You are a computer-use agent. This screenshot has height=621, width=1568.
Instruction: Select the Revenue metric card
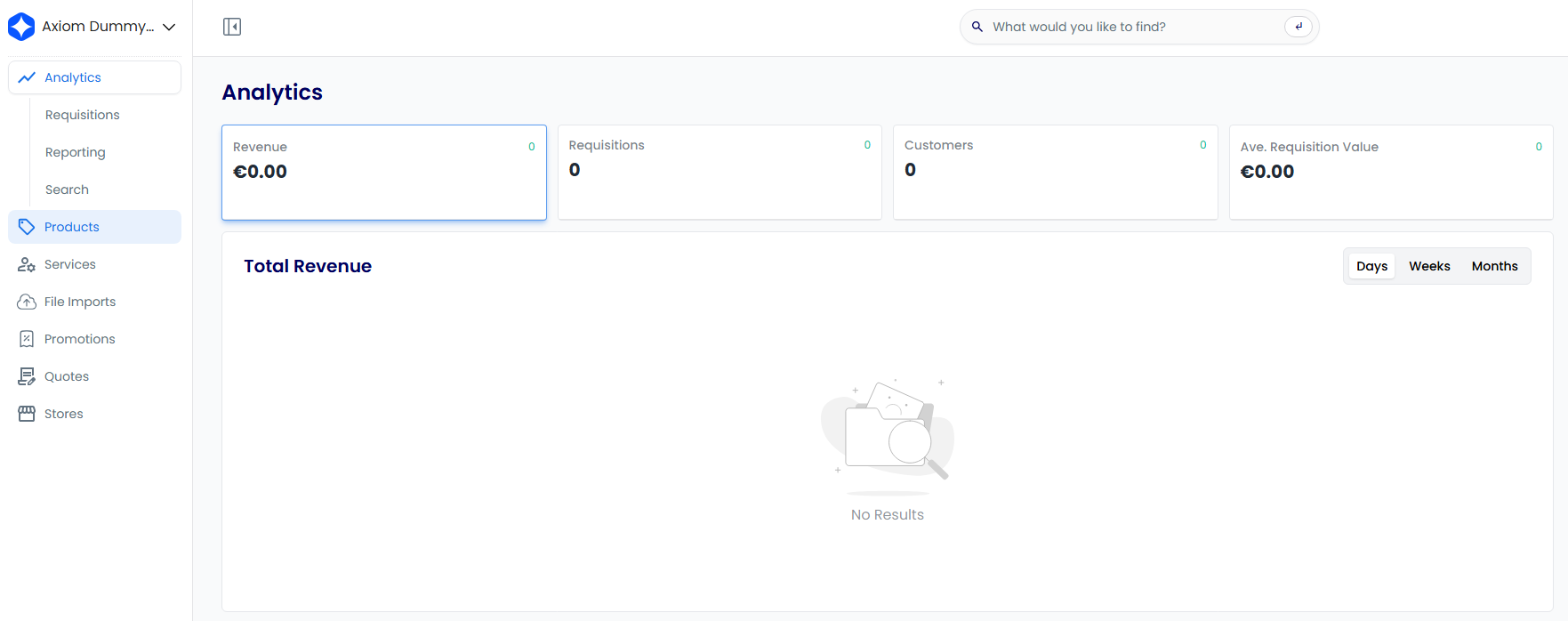coord(383,172)
